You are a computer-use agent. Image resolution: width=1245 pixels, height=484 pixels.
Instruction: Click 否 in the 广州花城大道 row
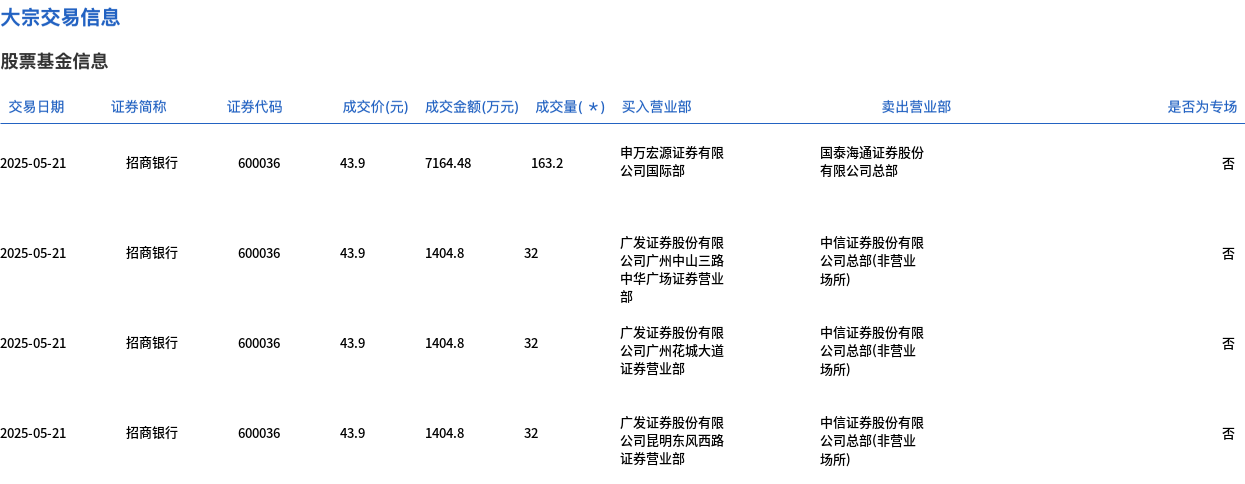click(x=1228, y=343)
